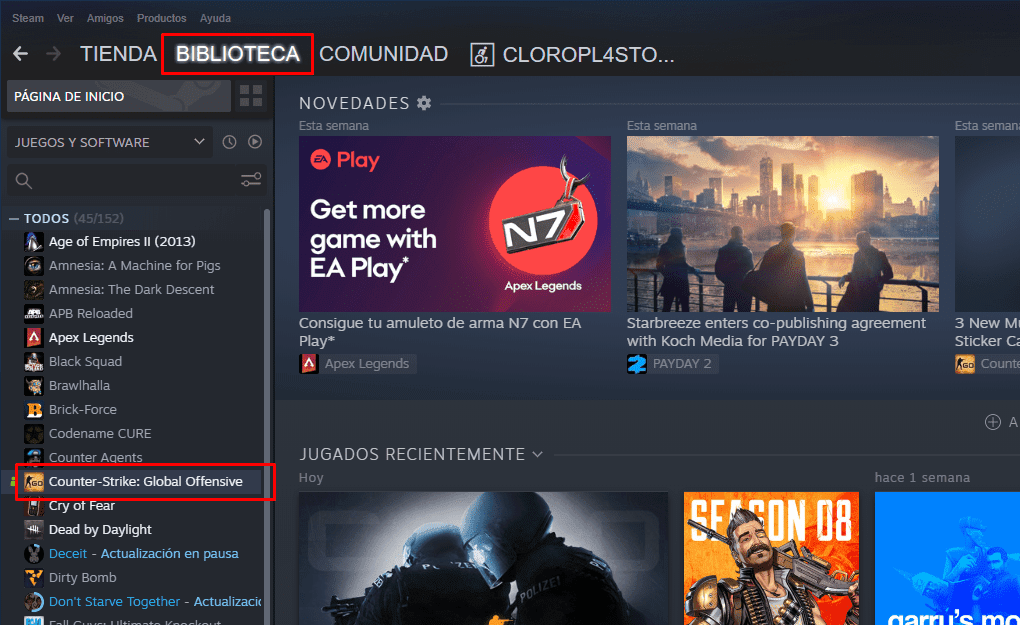The height and width of the screenshot is (625, 1020).
Task: Switch to the BIBLIOTECA tab
Action: click(237, 54)
